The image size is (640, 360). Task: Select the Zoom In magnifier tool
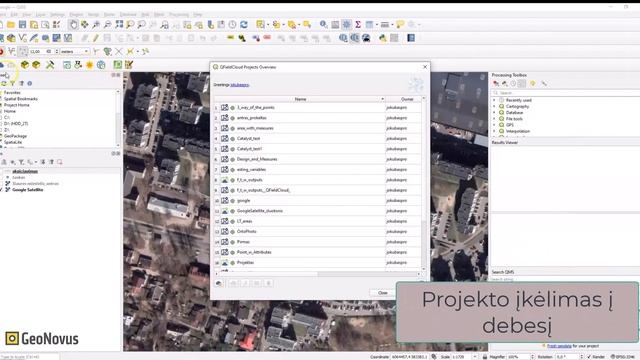click(96, 25)
